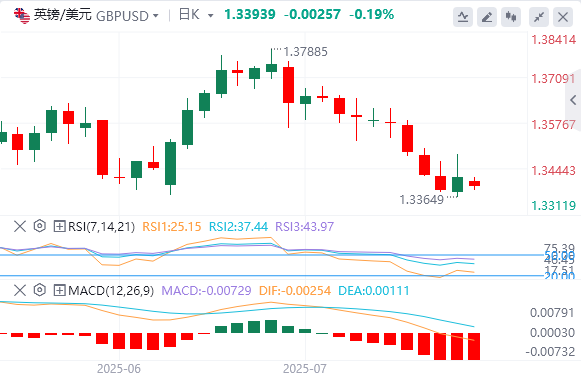Screen dimensions: 581x379
Task: Open MACD indicator settings
Action: tap(39, 290)
